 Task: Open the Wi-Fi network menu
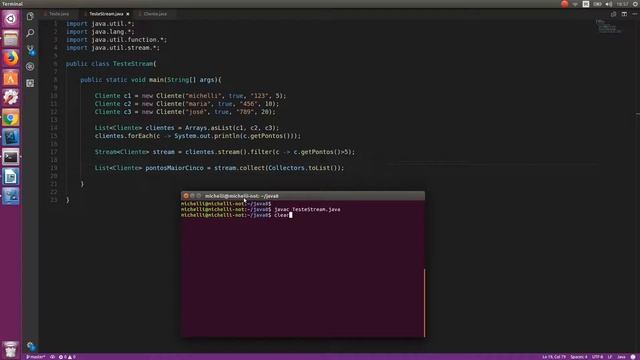click(x=575, y=4)
